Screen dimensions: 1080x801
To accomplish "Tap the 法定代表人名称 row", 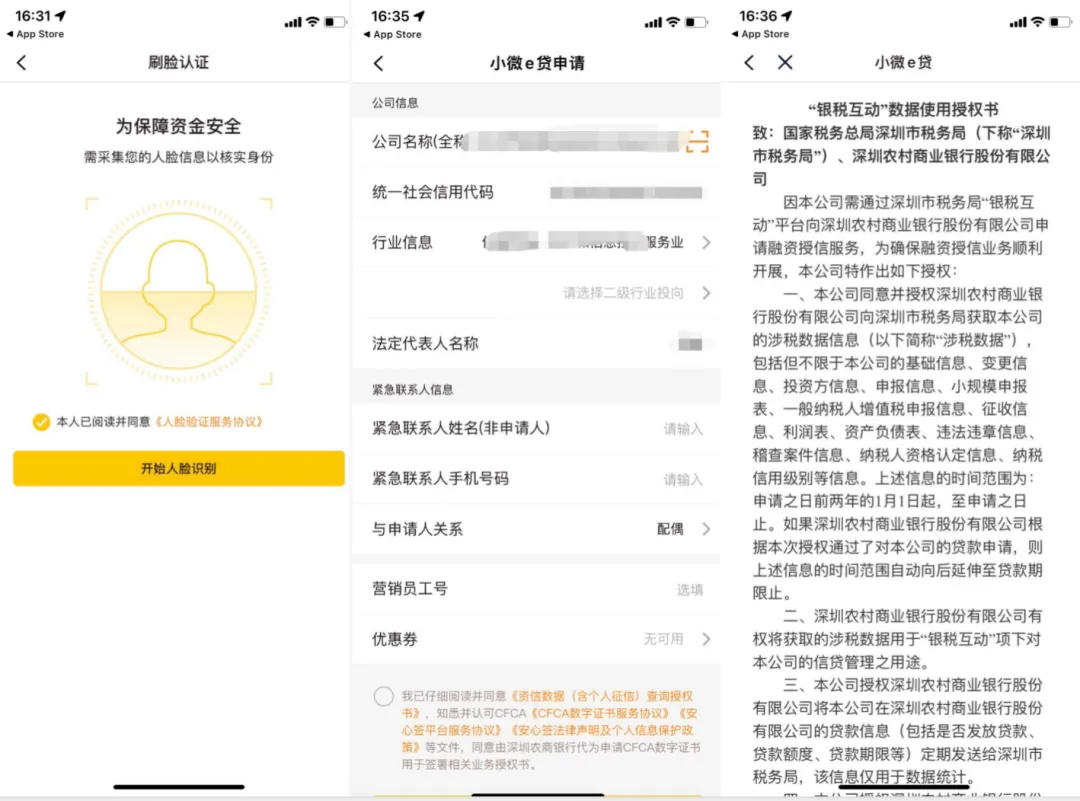I will (x=537, y=343).
